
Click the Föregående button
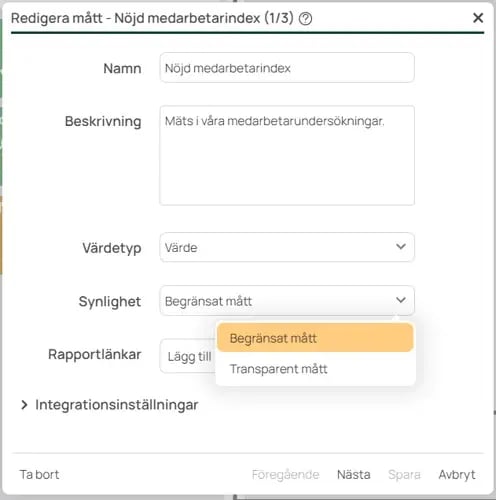coord(285,474)
